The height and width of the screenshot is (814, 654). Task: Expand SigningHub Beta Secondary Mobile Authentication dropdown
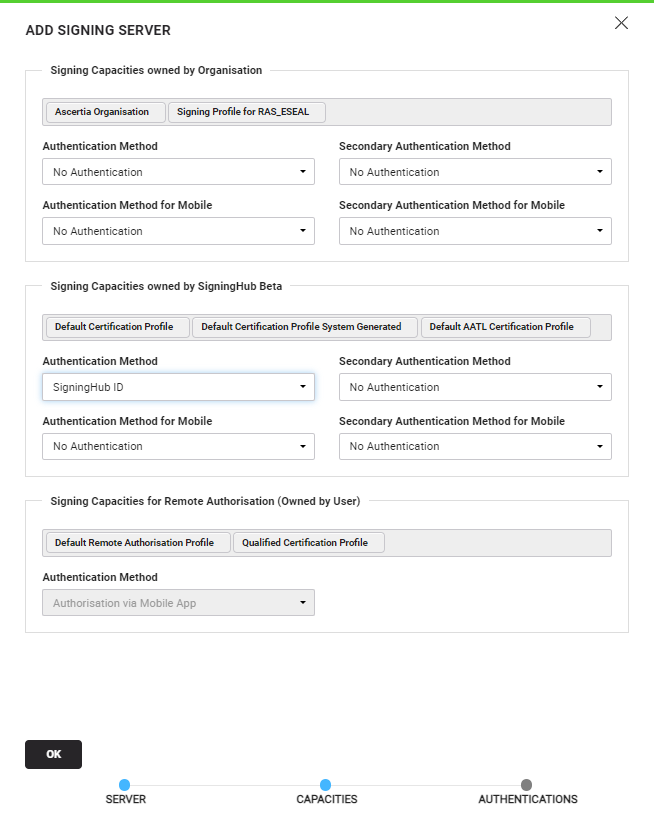tap(475, 446)
